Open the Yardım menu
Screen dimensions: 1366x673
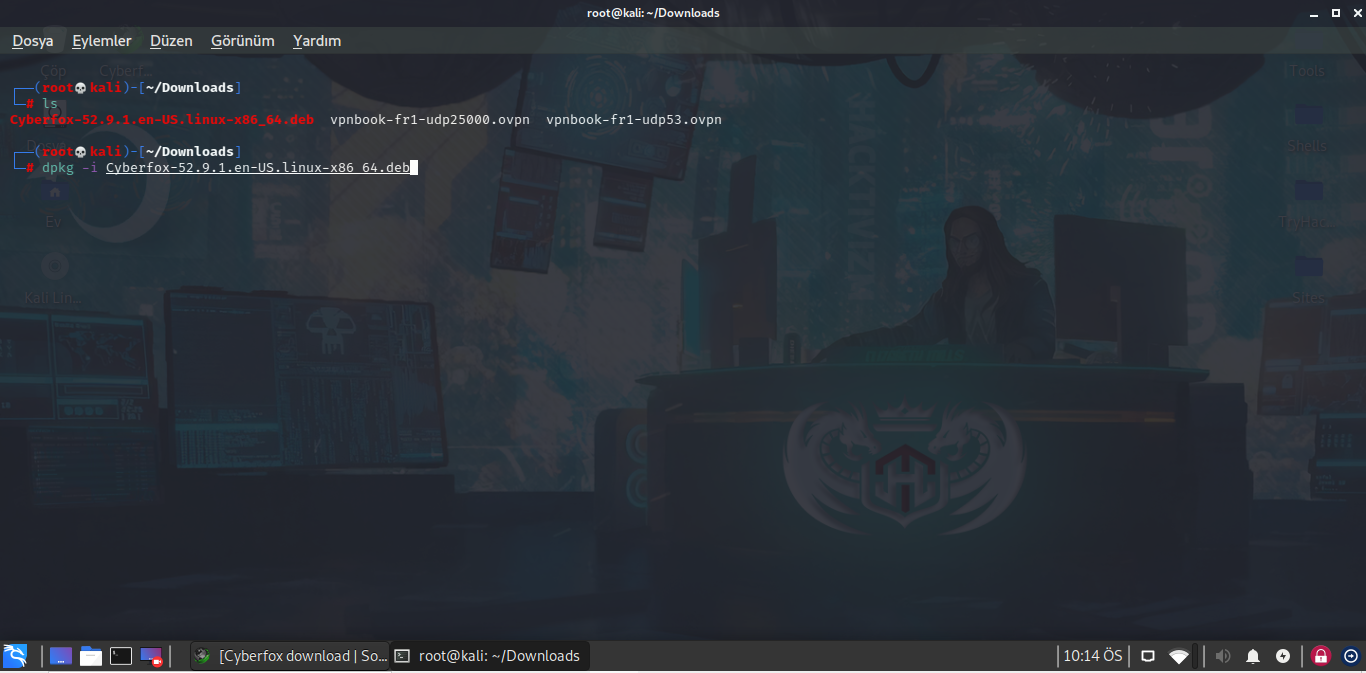(x=317, y=41)
